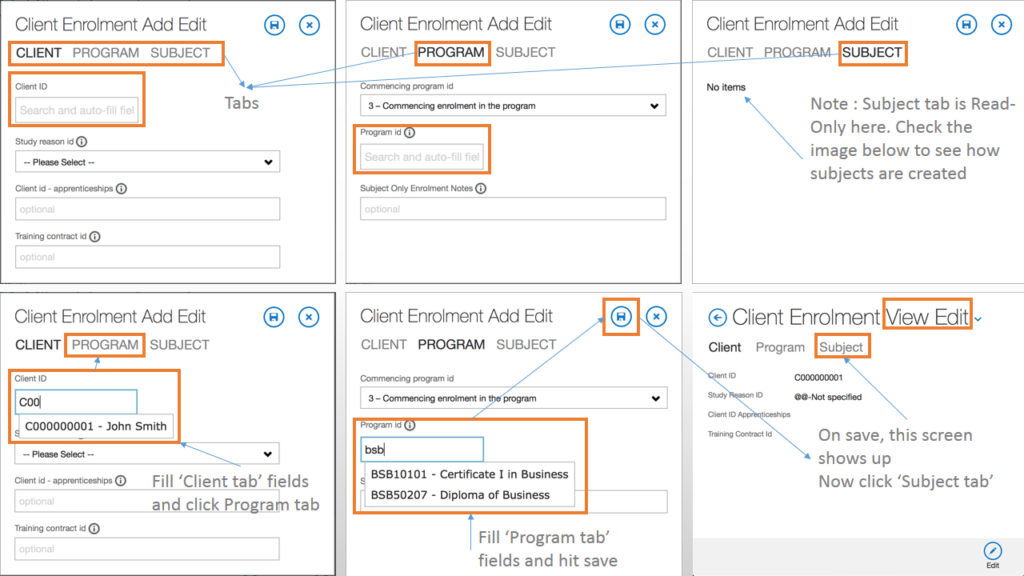Click close icon in the panel showing No items
Image resolution: width=1024 pixels, height=576 pixels.
tap(1000, 25)
